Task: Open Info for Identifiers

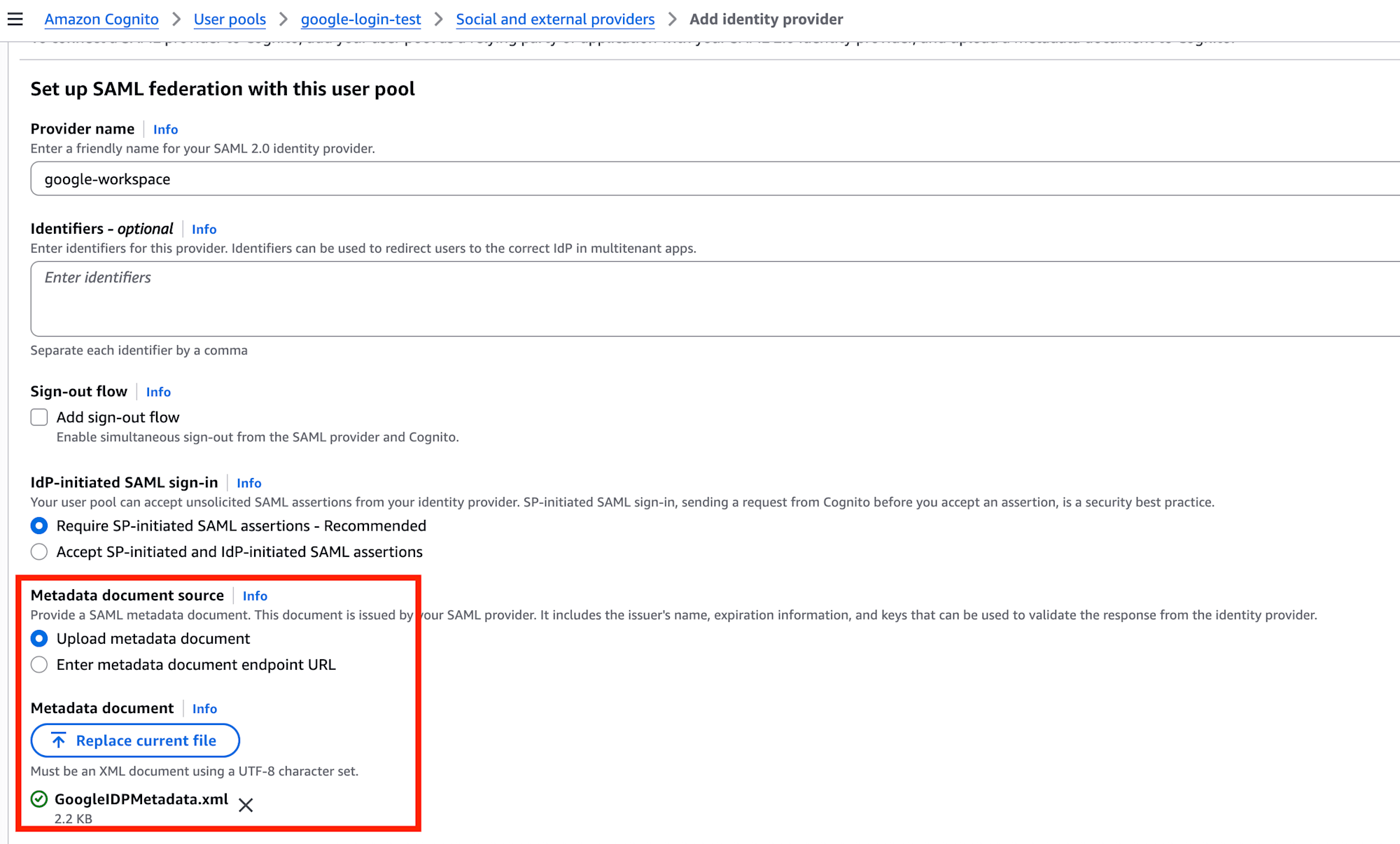Action: point(204,230)
